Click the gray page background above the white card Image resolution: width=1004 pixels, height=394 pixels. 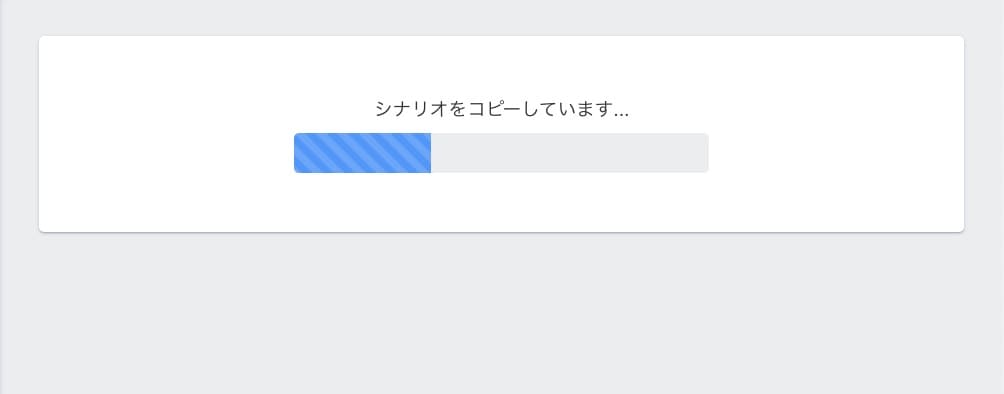point(501,17)
